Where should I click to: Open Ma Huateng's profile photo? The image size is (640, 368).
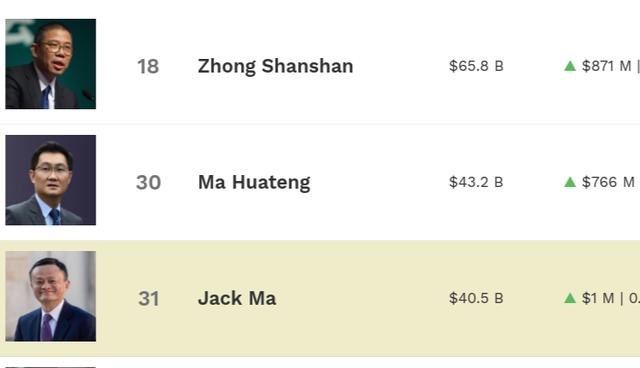click(x=51, y=180)
